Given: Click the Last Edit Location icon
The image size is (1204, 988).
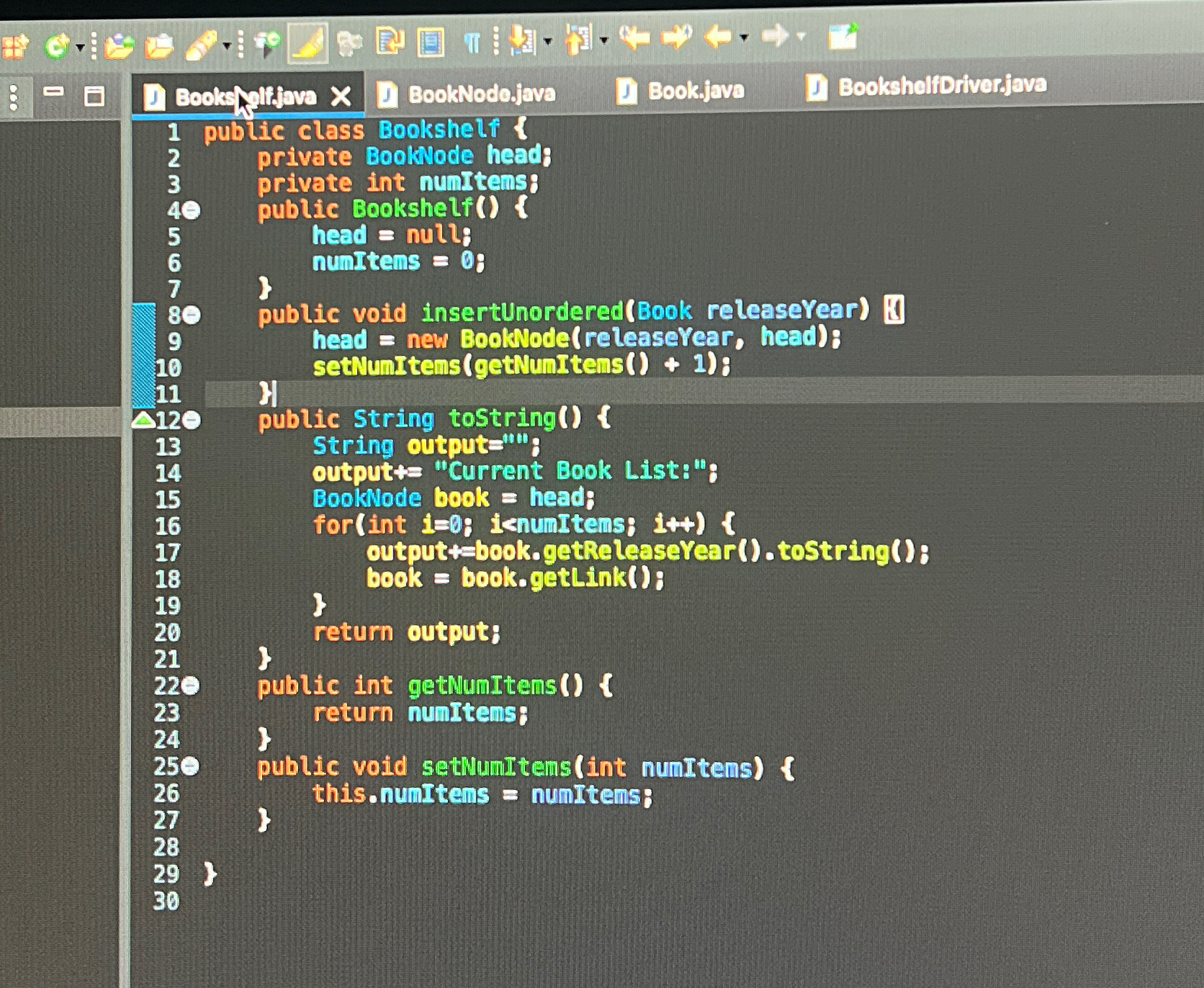Looking at the screenshot, I should pyautogui.click(x=634, y=40).
